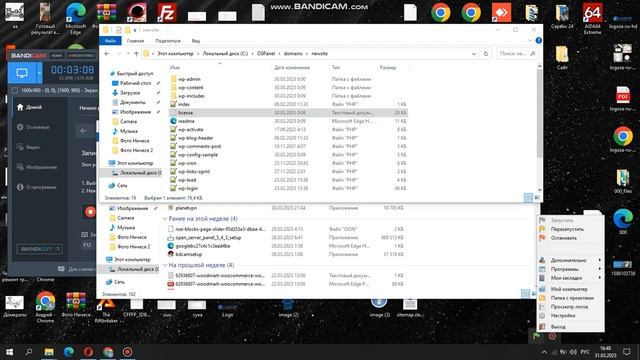Click the green Open Server flag tray icon

pos(536,336)
